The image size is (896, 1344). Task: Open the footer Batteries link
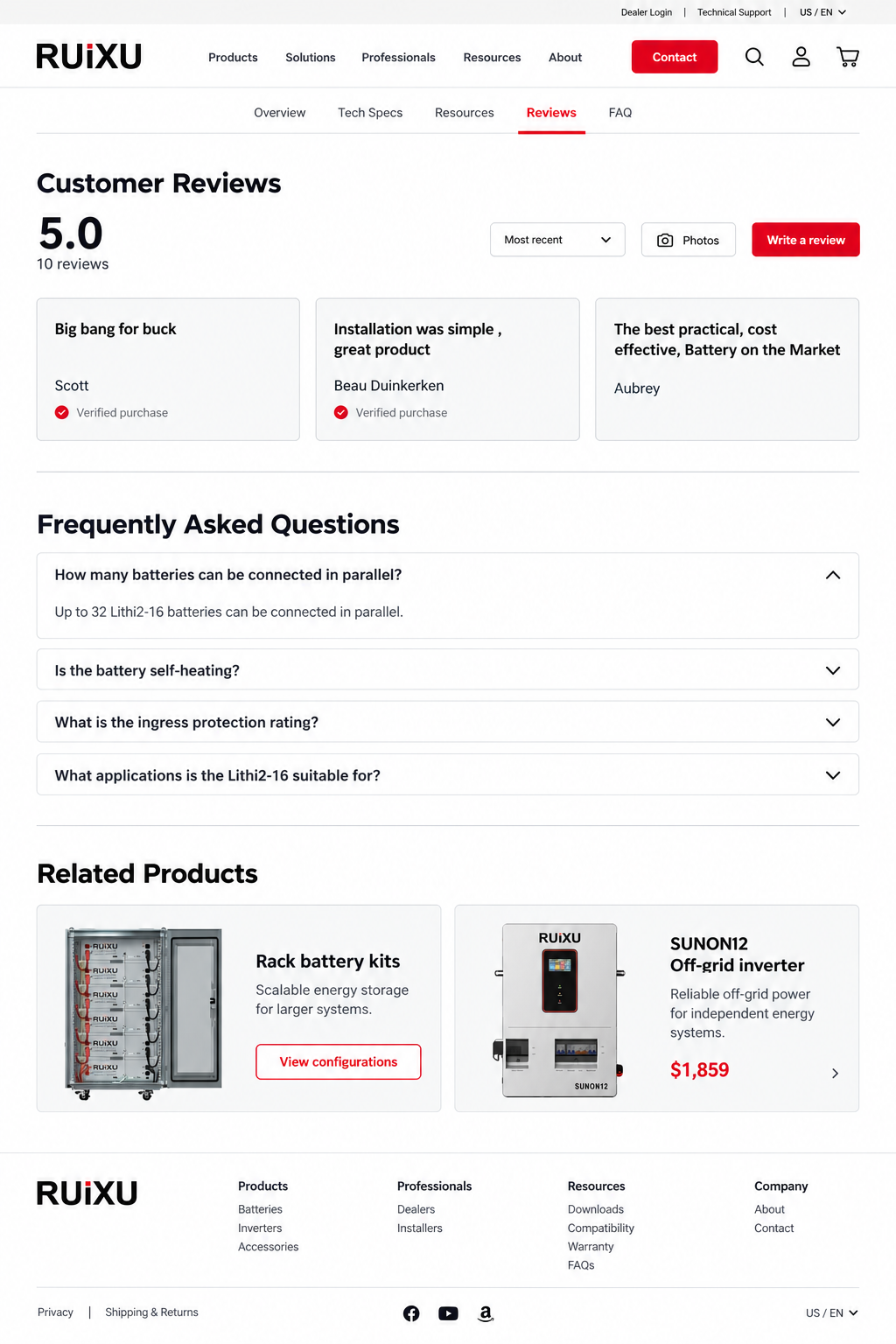[x=260, y=1209]
